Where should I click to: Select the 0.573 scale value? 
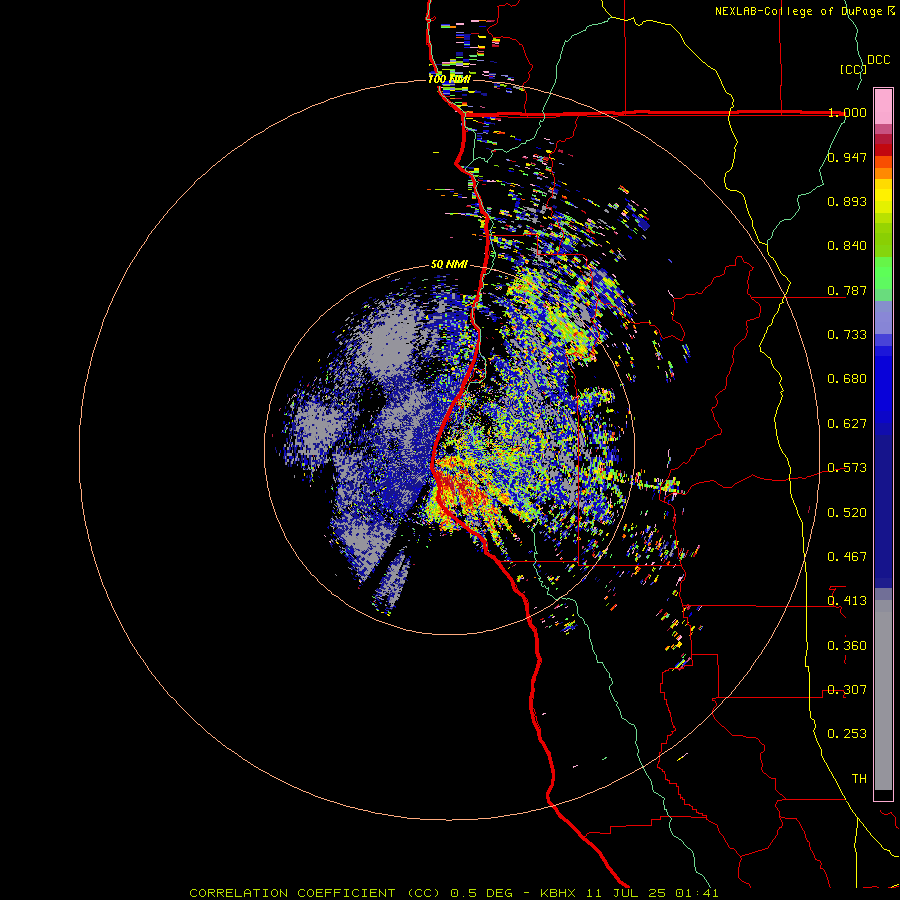coord(847,468)
